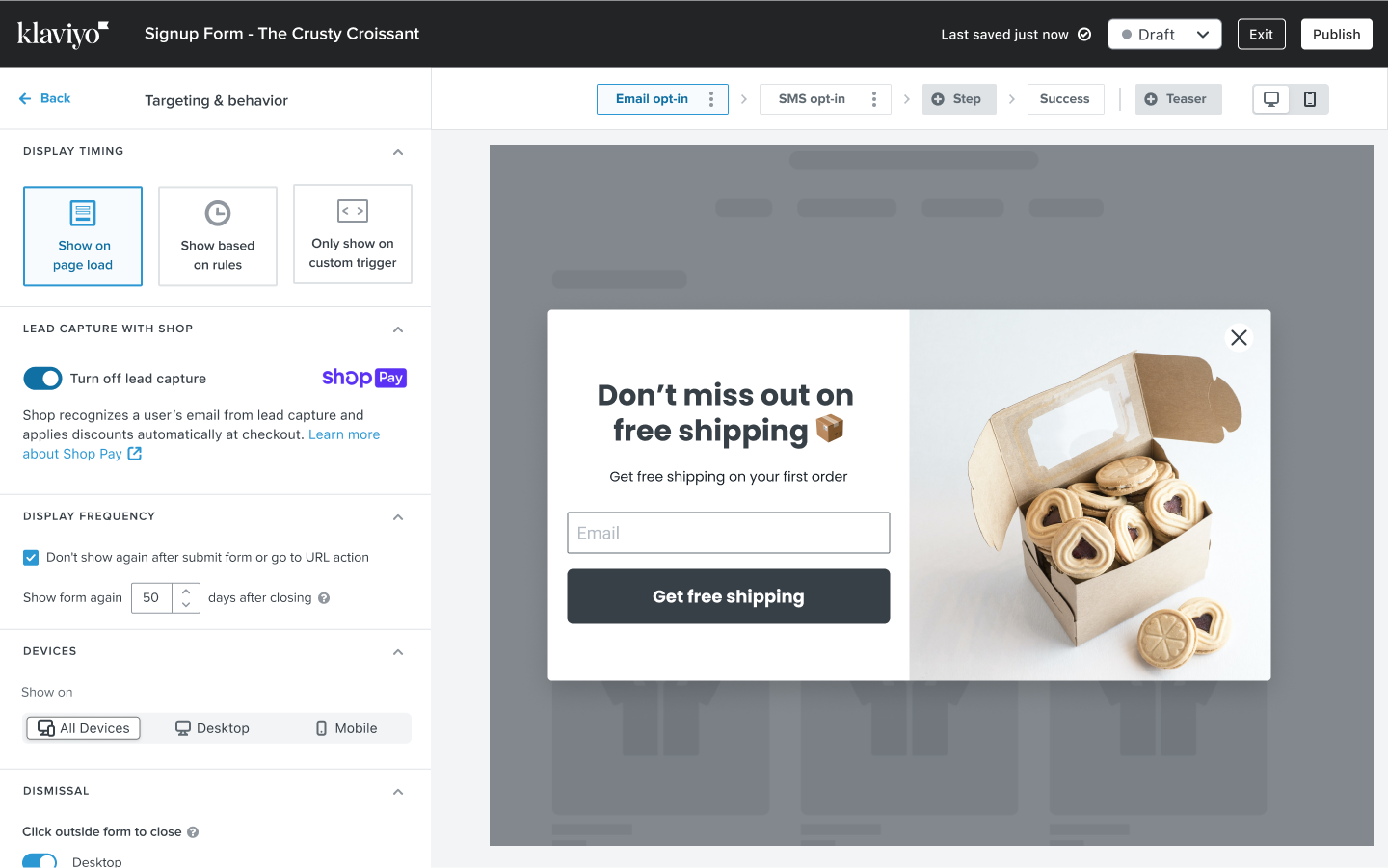The image size is (1388, 868).
Task: Uncheck Don't show again after submit checkbox
Action: pyautogui.click(x=31, y=558)
